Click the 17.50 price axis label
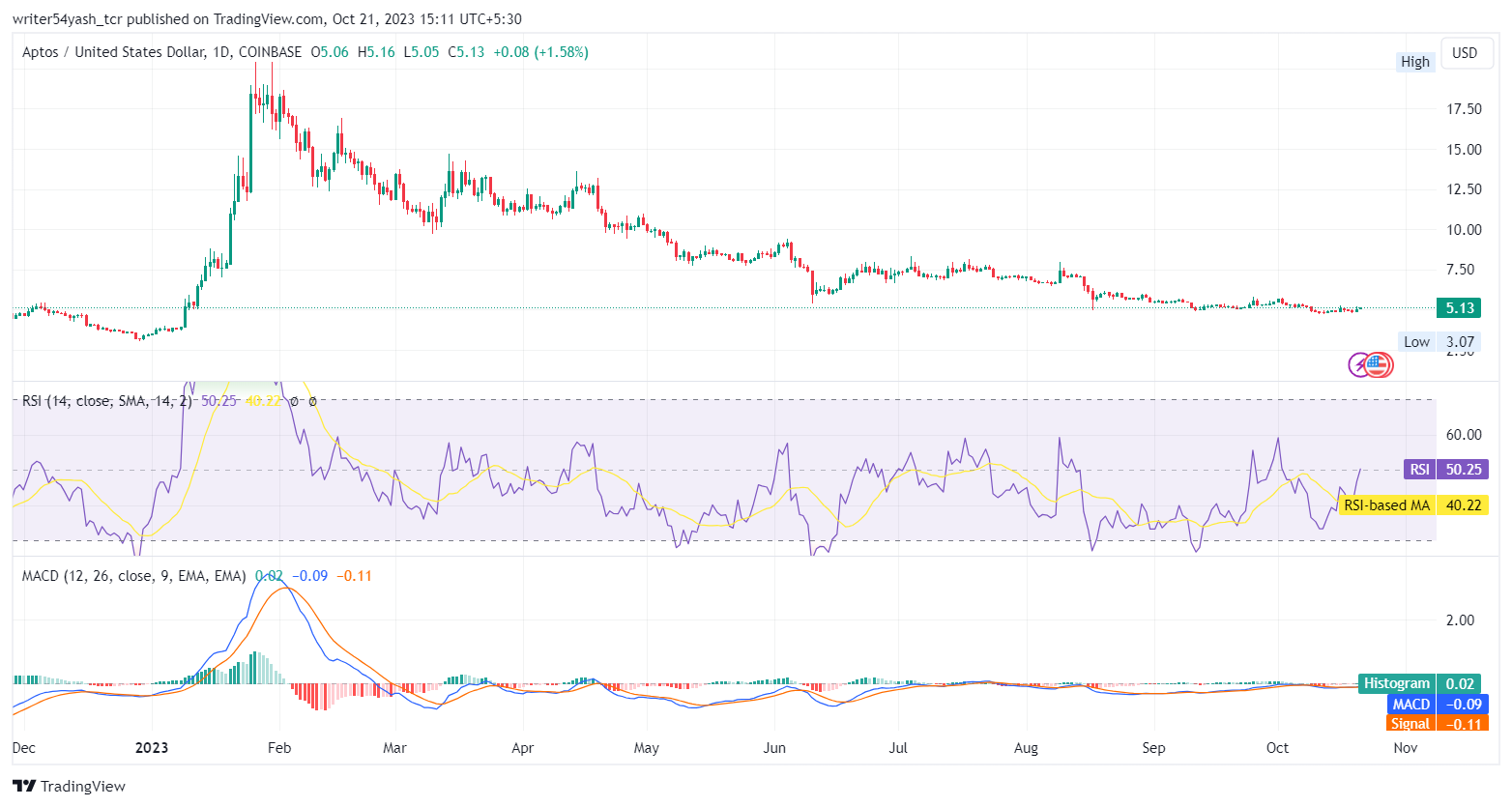Screen dimensions: 1512x807 (1464, 109)
